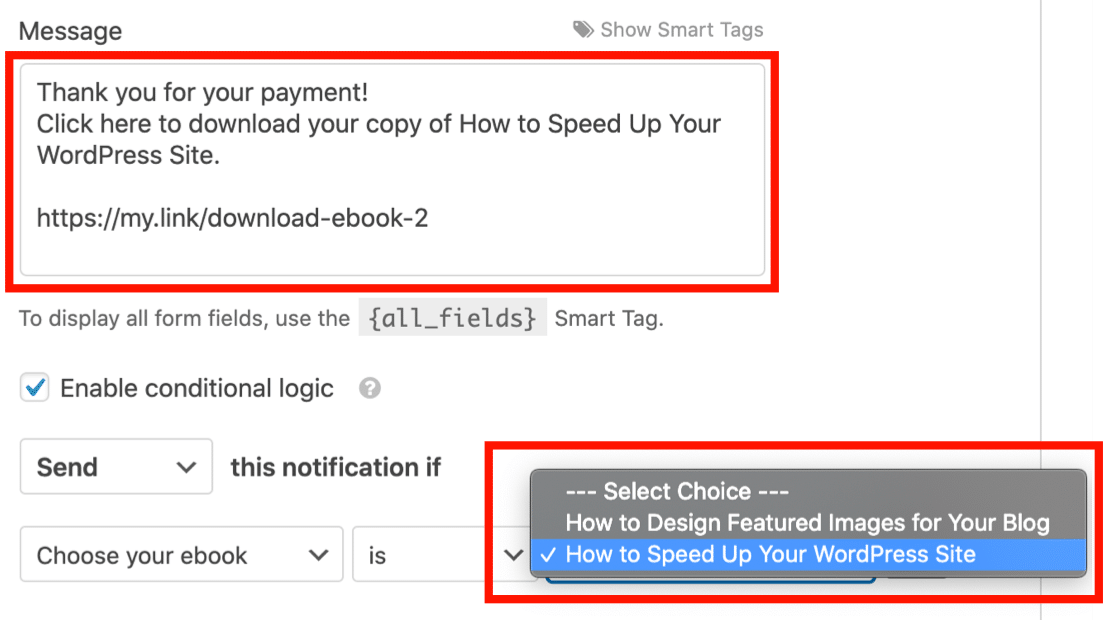The height and width of the screenshot is (620, 1116).
Task: Click the Thank you for your payment line
Action: click(x=202, y=93)
